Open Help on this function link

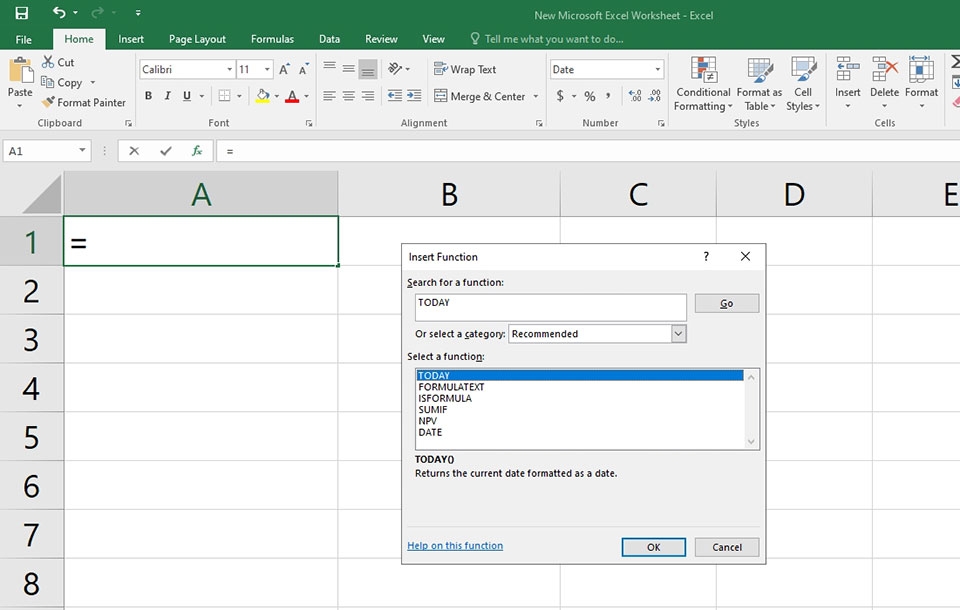(x=455, y=546)
